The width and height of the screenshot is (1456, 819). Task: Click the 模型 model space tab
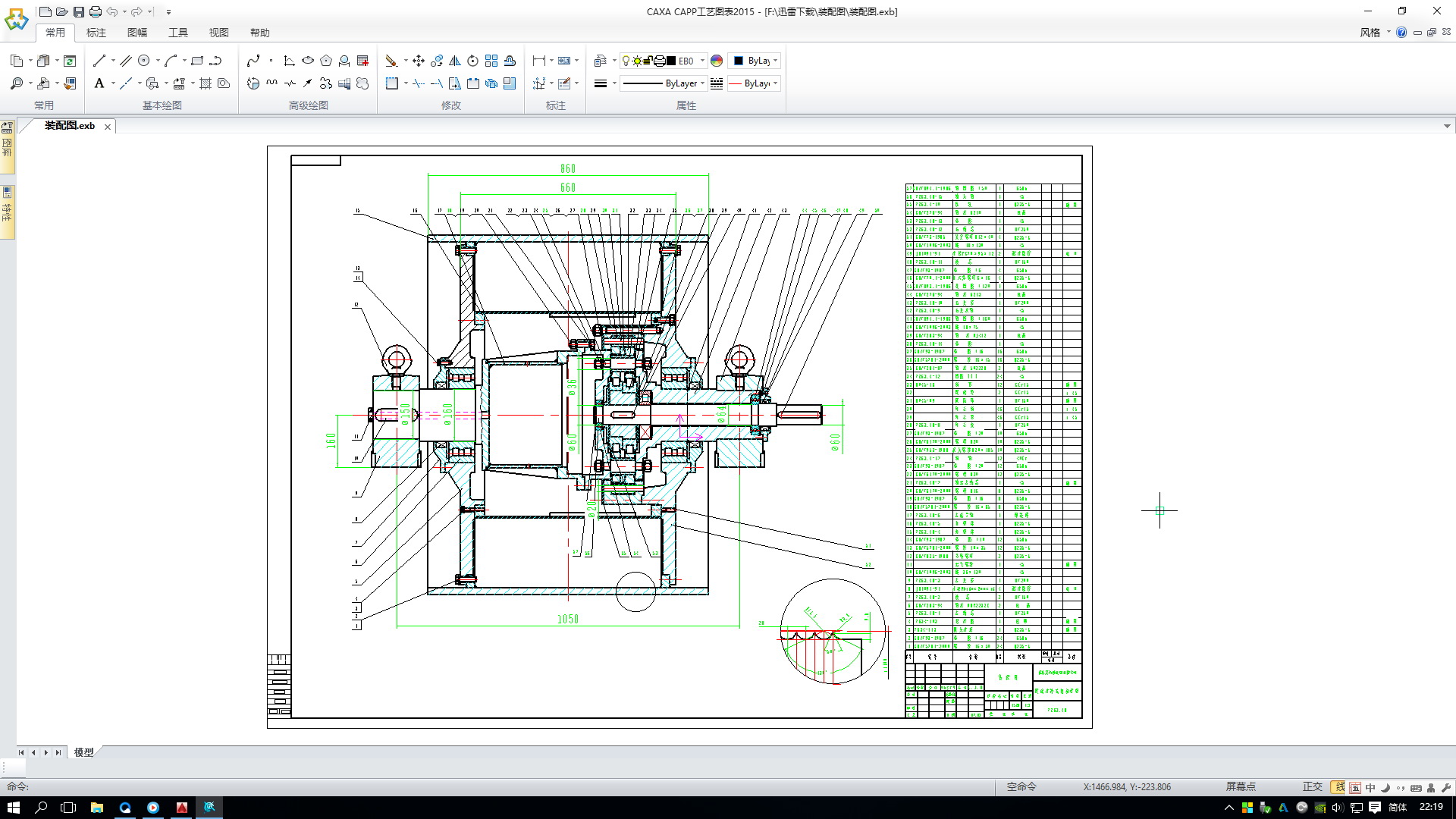coord(84,752)
